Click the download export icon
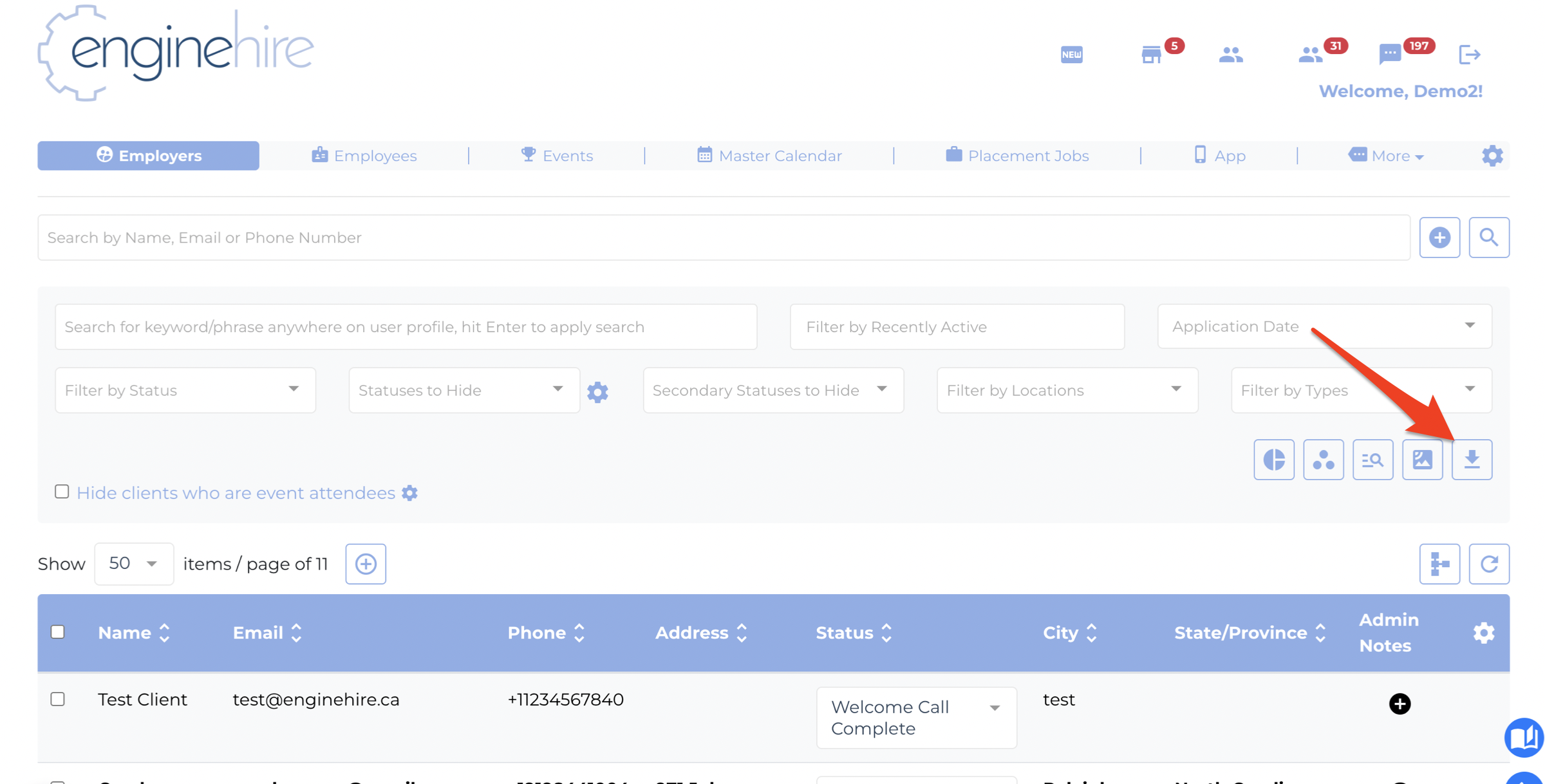This screenshot has height=784, width=1545. [1472, 460]
